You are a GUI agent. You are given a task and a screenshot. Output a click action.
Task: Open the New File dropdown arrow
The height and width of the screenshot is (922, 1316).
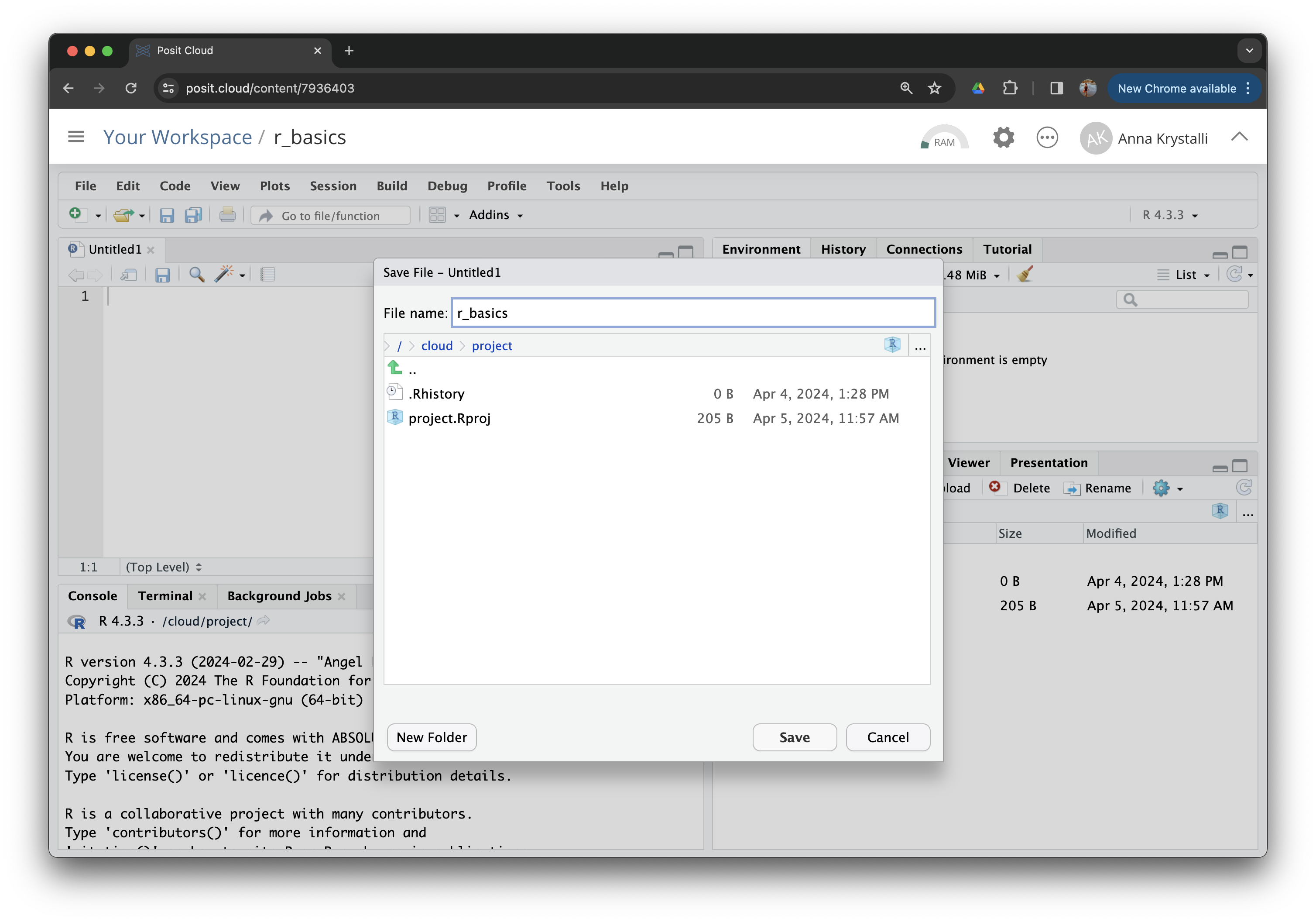(98, 216)
